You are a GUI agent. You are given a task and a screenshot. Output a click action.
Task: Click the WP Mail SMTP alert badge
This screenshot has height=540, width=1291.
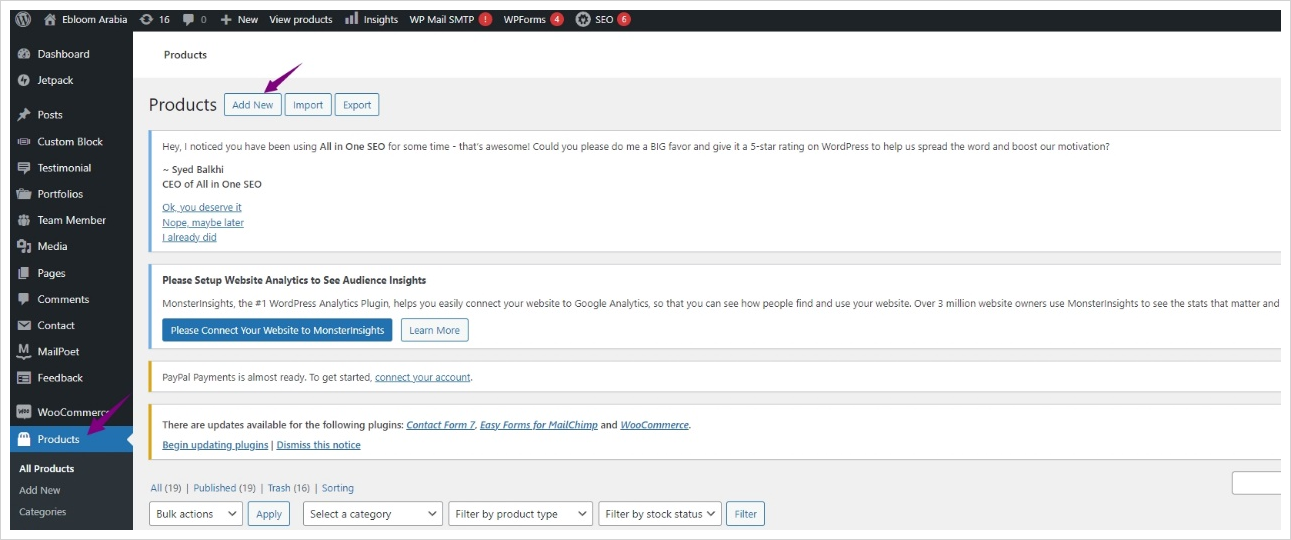point(485,19)
